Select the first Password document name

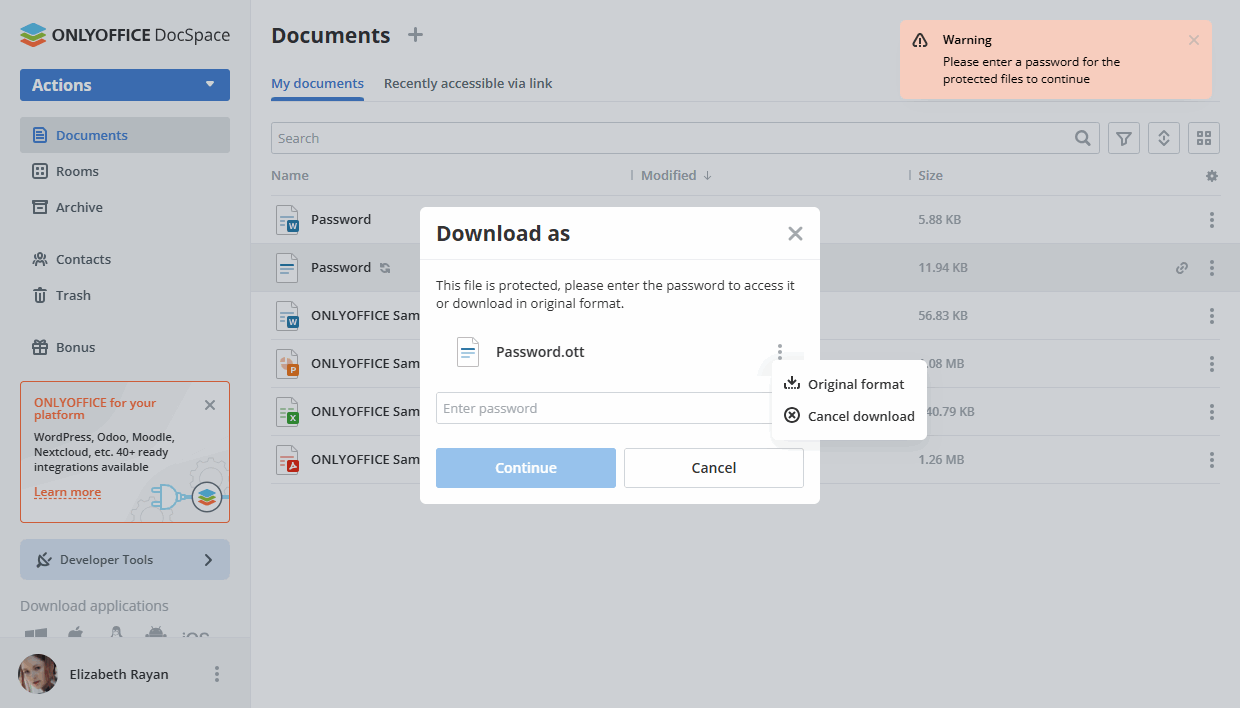pyautogui.click(x=341, y=219)
